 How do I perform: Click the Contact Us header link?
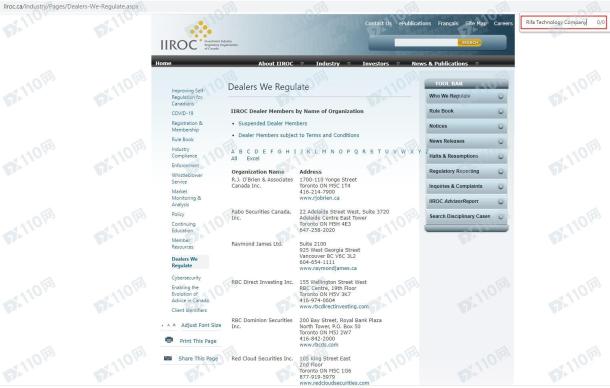[378, 23]
